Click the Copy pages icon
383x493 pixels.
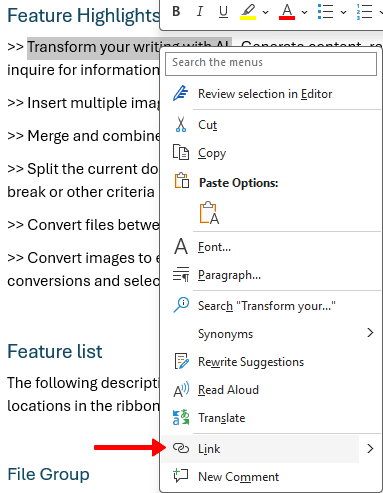(x=181, y=152)
